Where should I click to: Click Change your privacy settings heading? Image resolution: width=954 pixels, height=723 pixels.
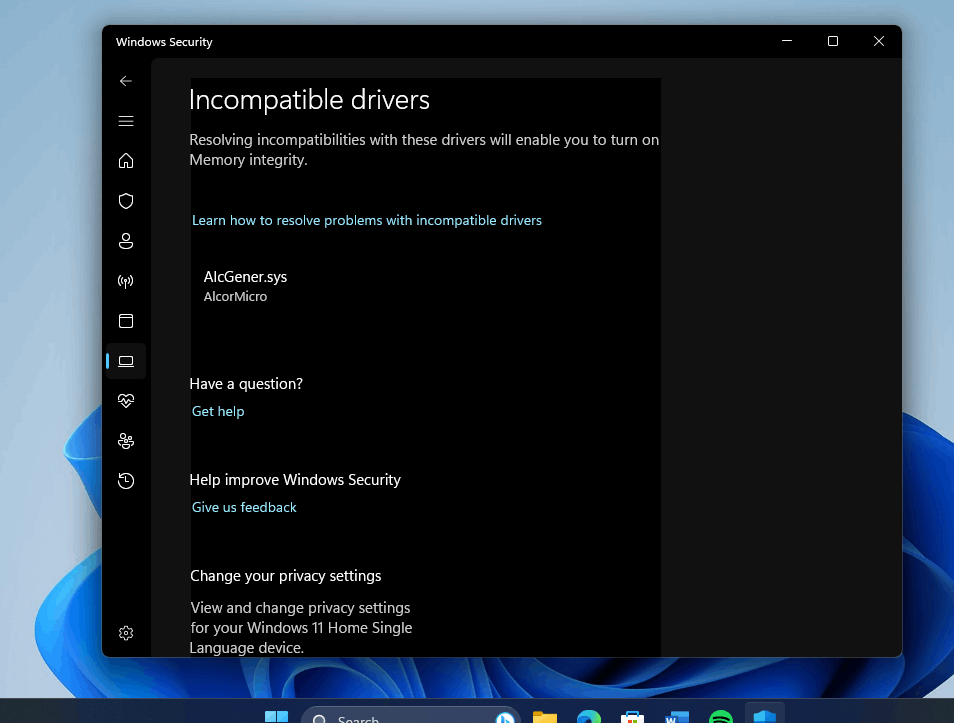(285, 576)
